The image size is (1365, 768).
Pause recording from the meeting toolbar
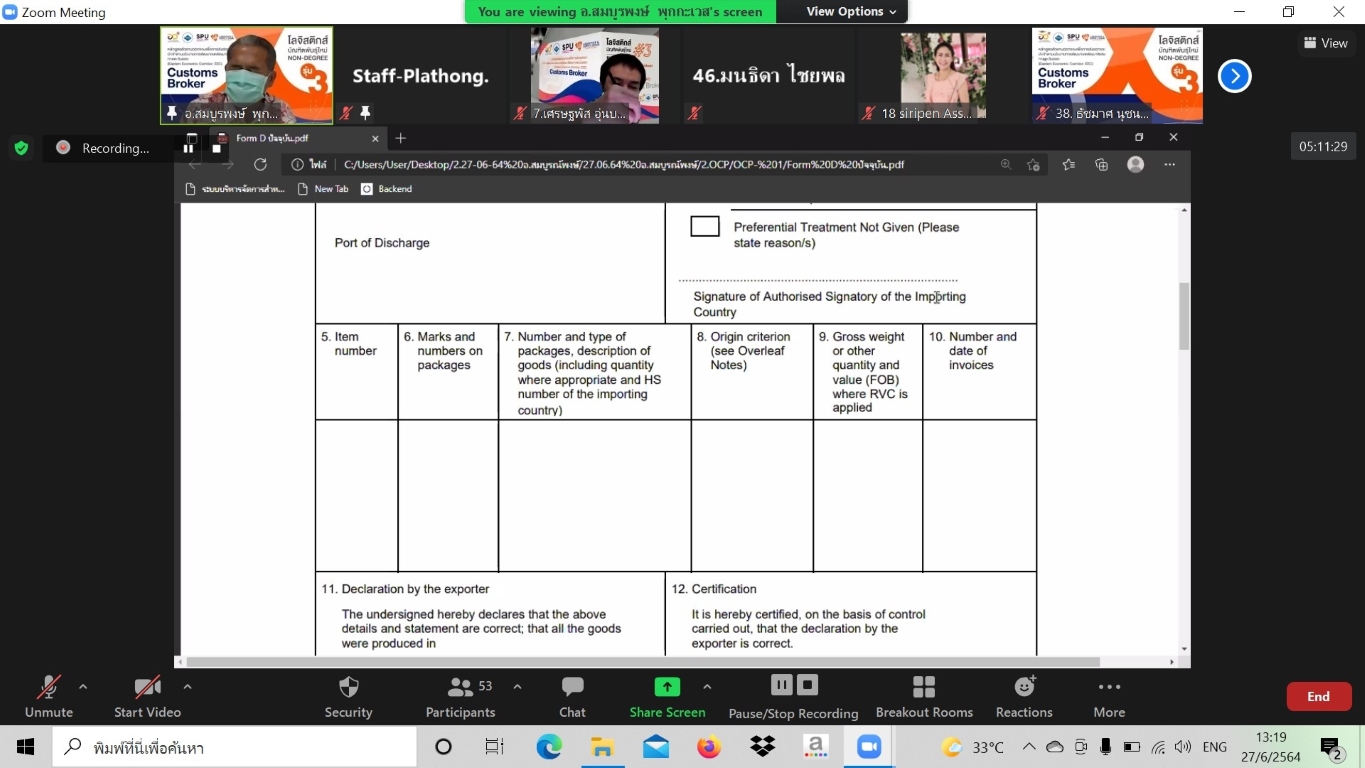pos(782,685)
